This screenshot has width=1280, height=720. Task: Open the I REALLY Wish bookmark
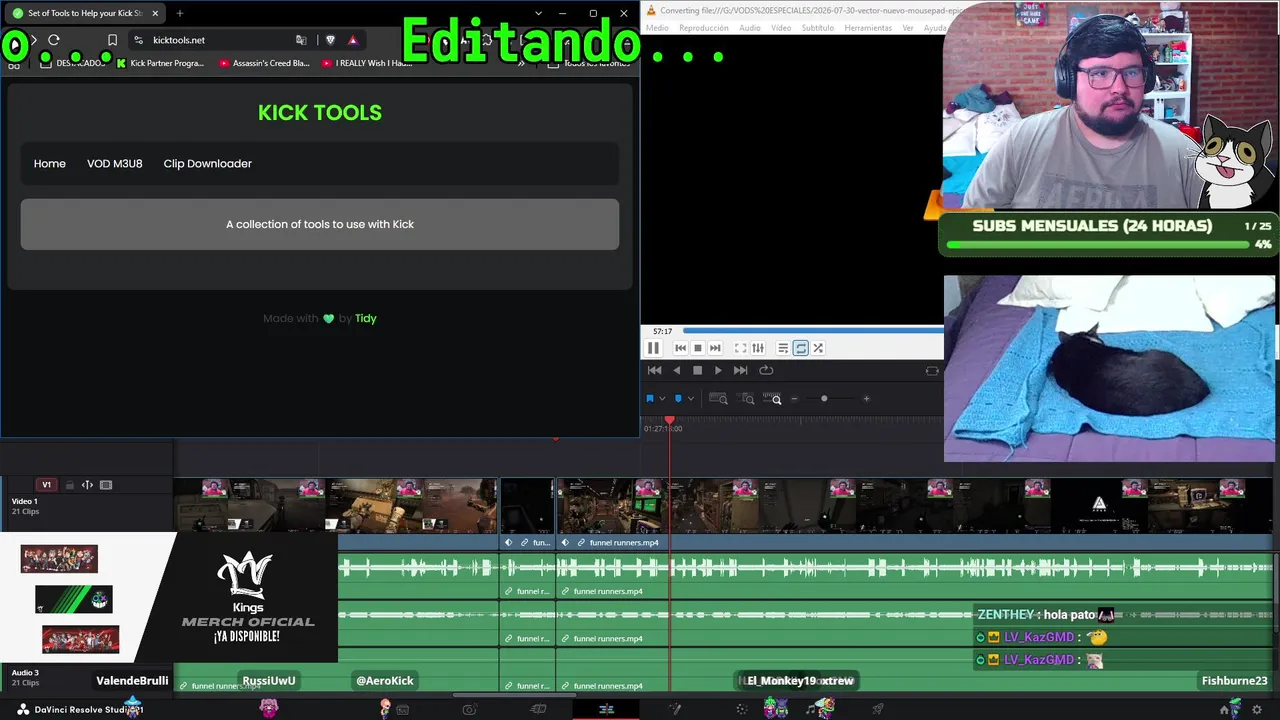point(367,63)
